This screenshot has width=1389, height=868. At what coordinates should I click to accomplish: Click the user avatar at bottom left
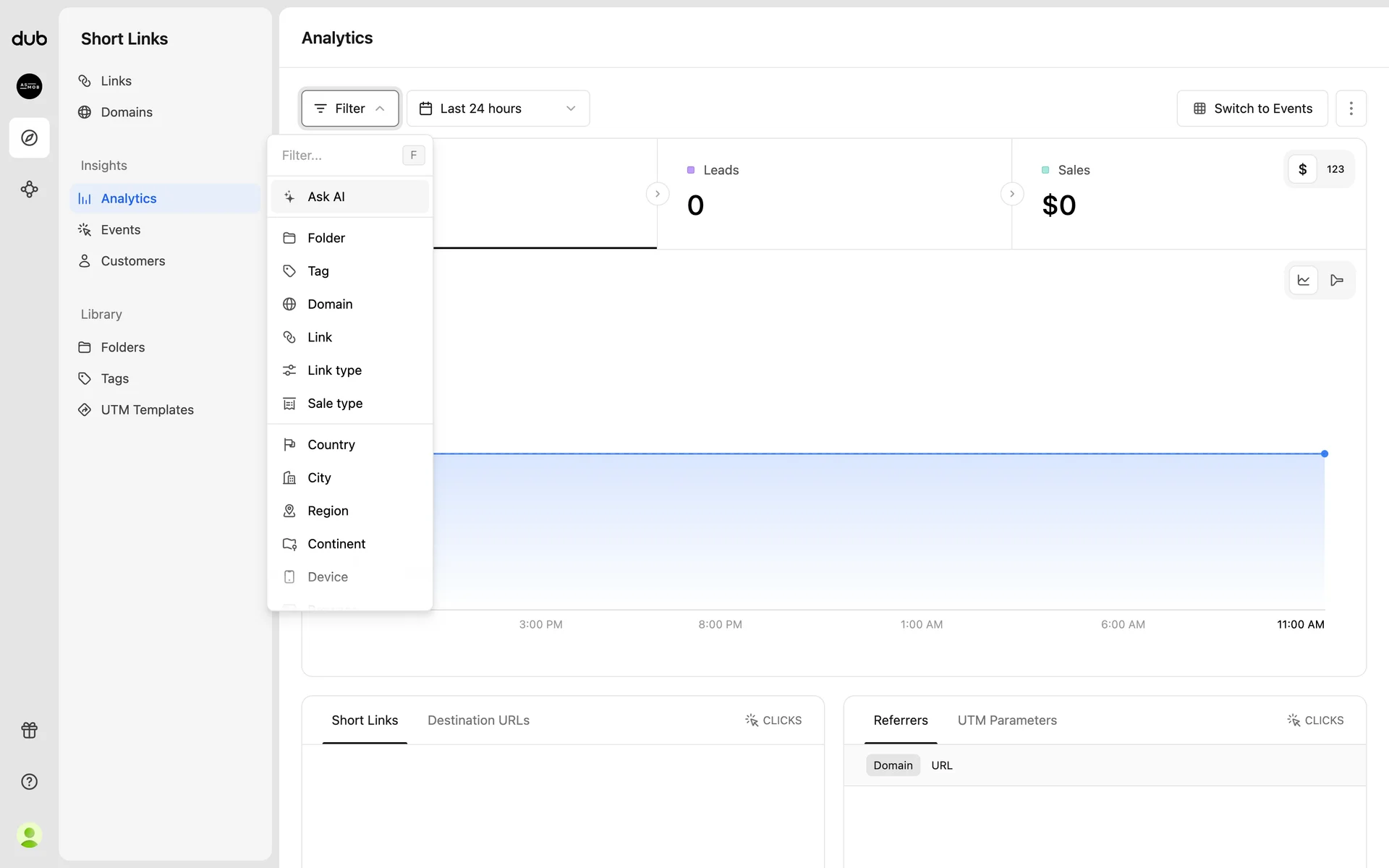pos(29,835)
